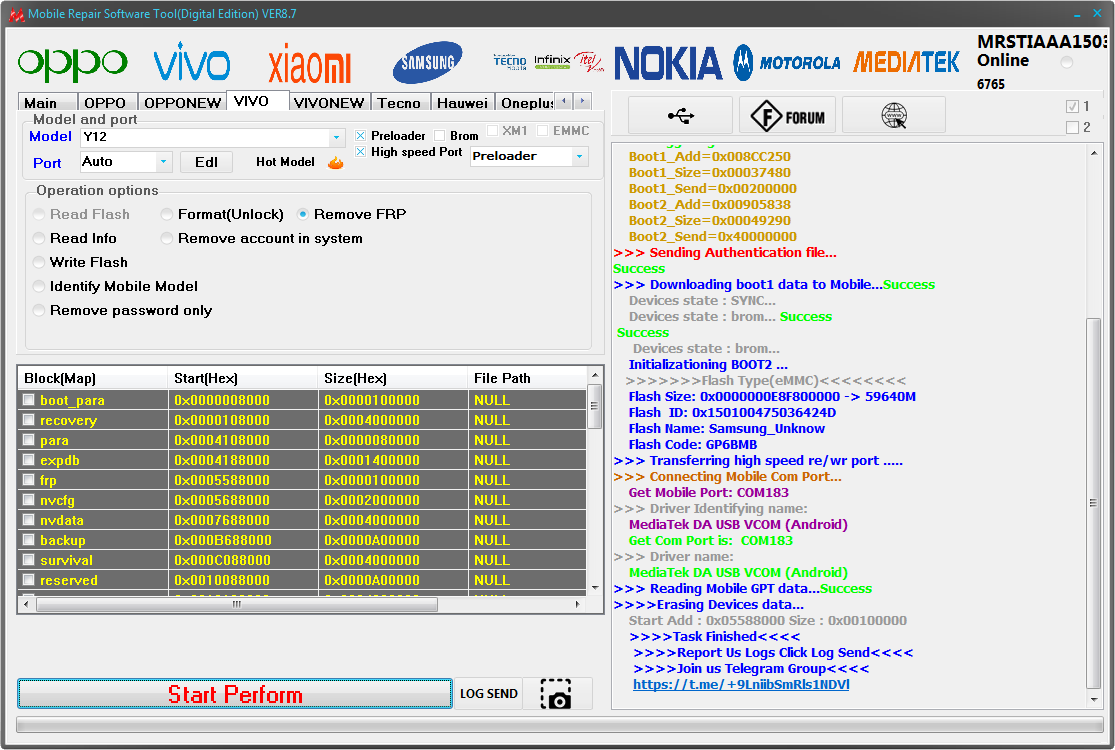Click the MediaTek brand logo
The height and width of the screenshot is (750, 1115).
[906, 63]
